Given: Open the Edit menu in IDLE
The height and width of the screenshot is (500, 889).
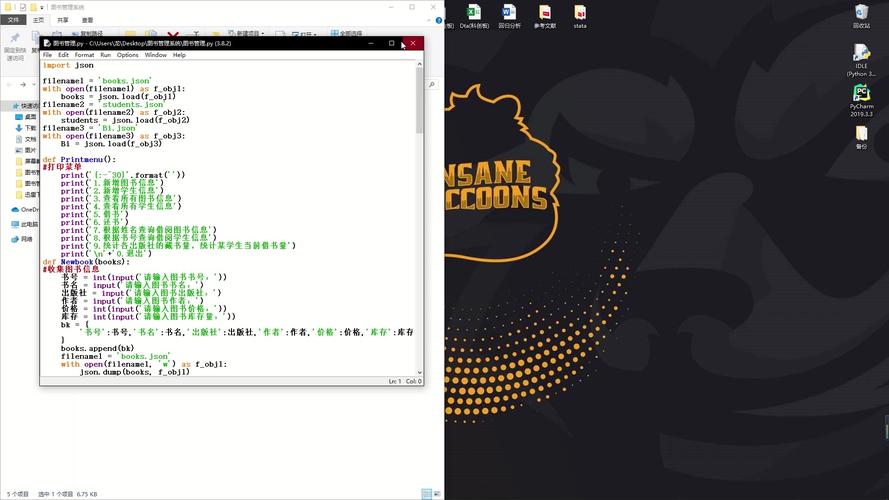Looking at the screenshot, I should point(64,55).
